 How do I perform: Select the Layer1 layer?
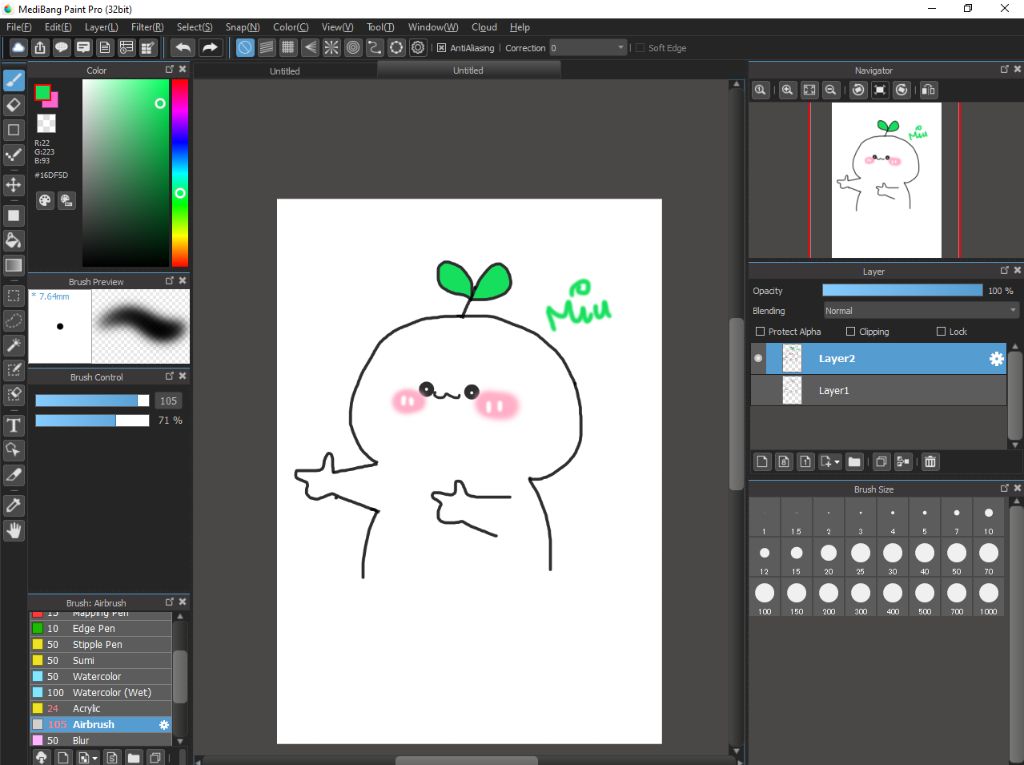point(879,391)
